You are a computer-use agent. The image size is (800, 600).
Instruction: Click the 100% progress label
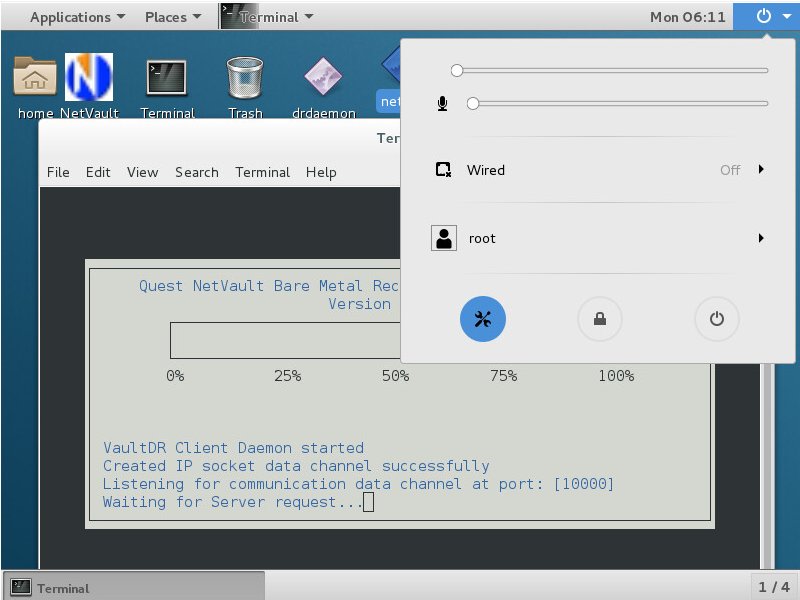point(616,376)
